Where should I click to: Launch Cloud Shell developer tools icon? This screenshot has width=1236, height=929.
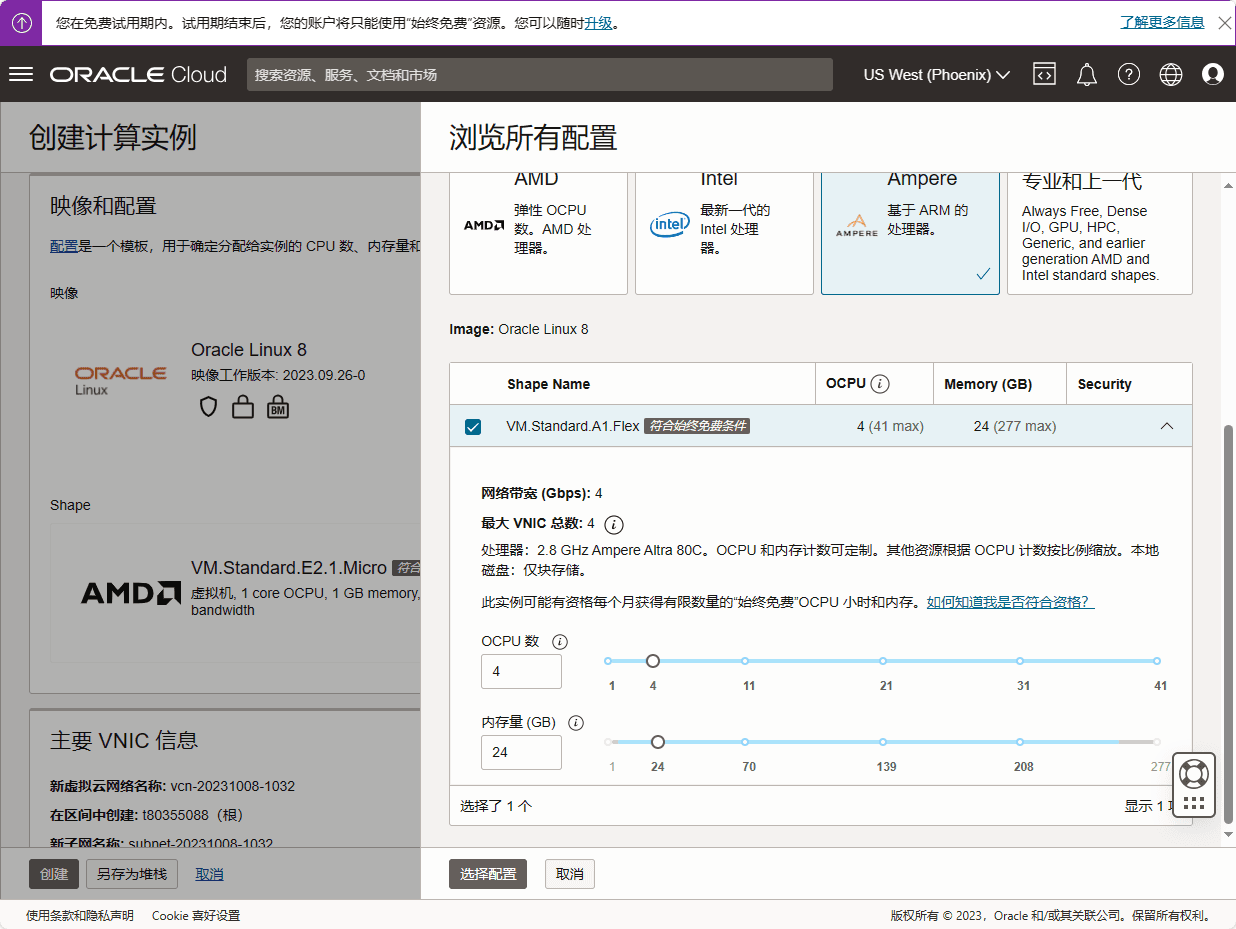pos(1044,75)
